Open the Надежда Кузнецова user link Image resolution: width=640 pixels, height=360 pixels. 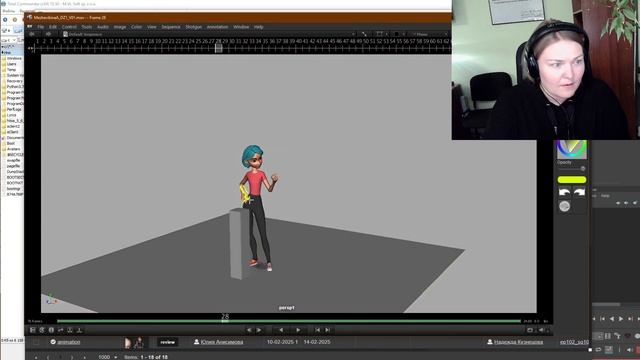[x=518, y=342]
